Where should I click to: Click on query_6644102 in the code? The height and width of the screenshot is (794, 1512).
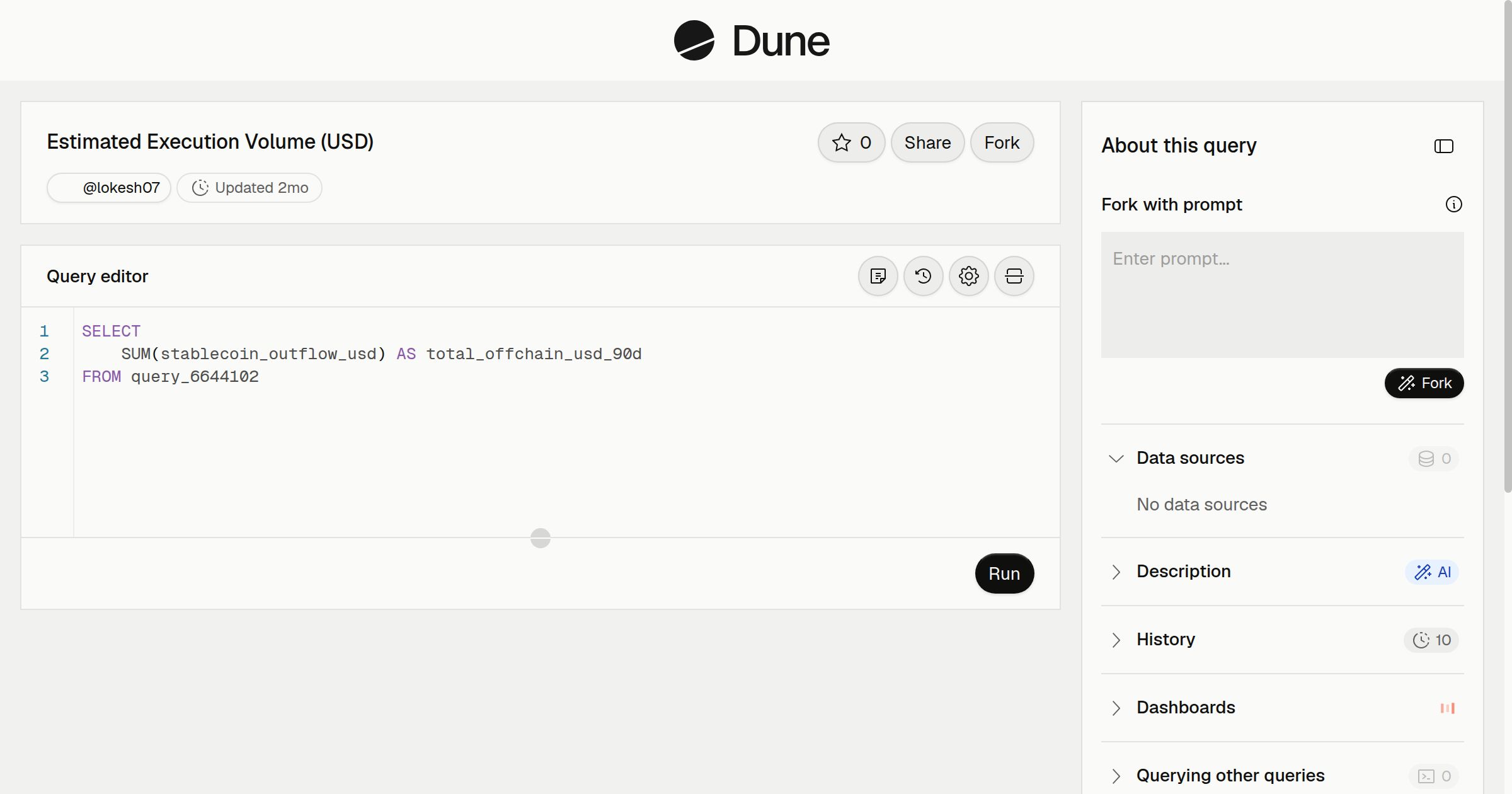195,377
